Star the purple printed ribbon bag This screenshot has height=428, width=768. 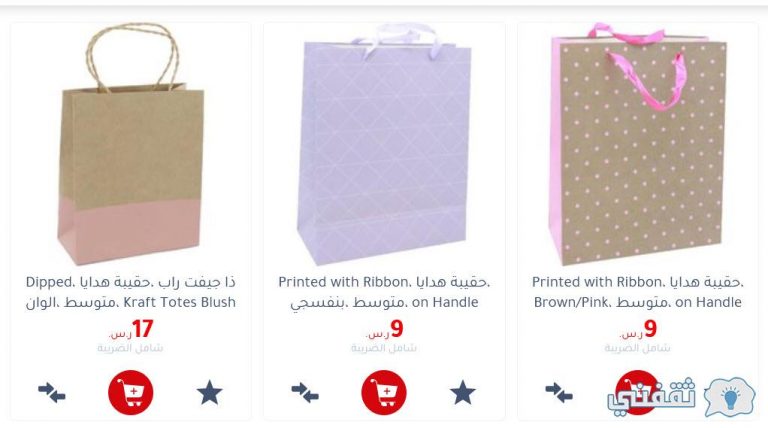click(x=463, y=393)
